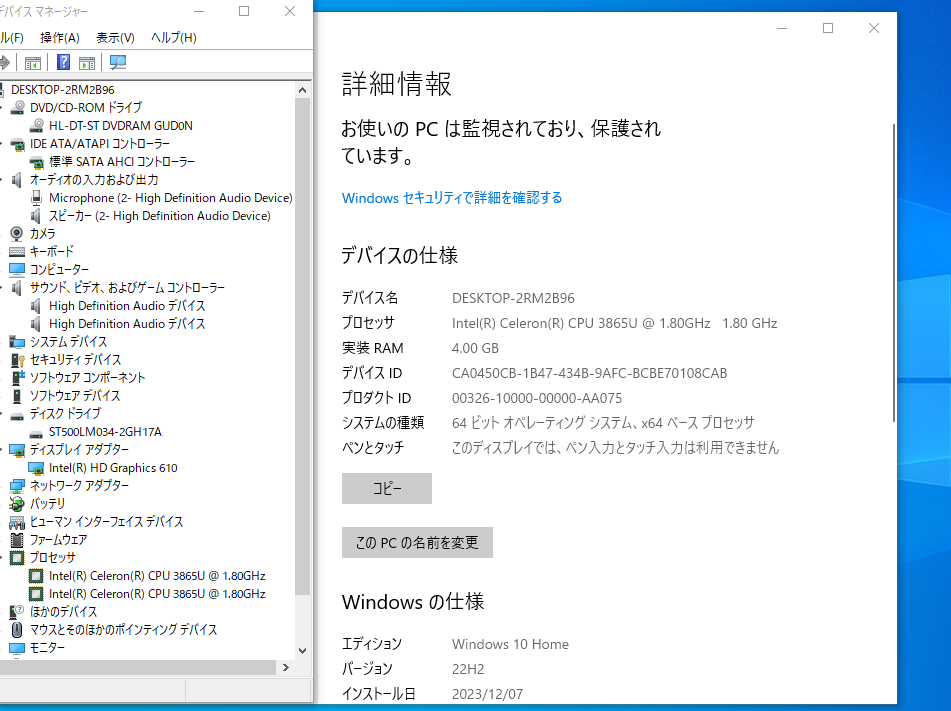Click the ほかのデバイス question mark icon

(x=17, y=612)
